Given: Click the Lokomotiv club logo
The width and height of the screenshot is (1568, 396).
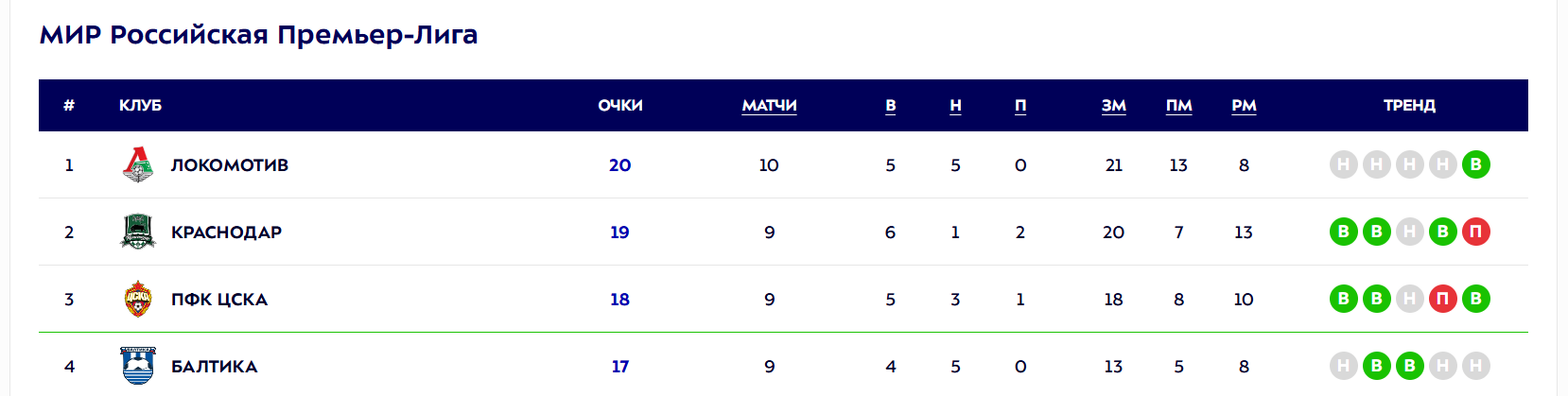Looking at the screenshot, I should (138, 165).
